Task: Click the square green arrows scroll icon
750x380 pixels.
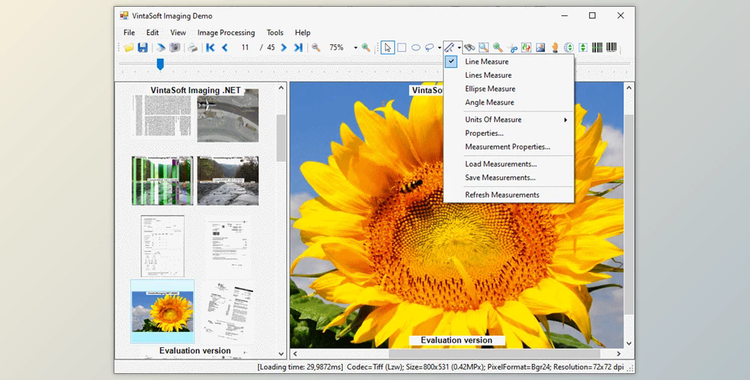Action: 583,47
